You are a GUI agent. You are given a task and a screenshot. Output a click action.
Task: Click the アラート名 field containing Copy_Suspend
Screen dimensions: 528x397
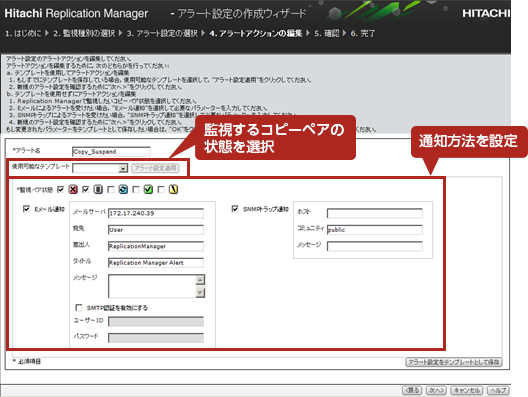tap(111, 152)
